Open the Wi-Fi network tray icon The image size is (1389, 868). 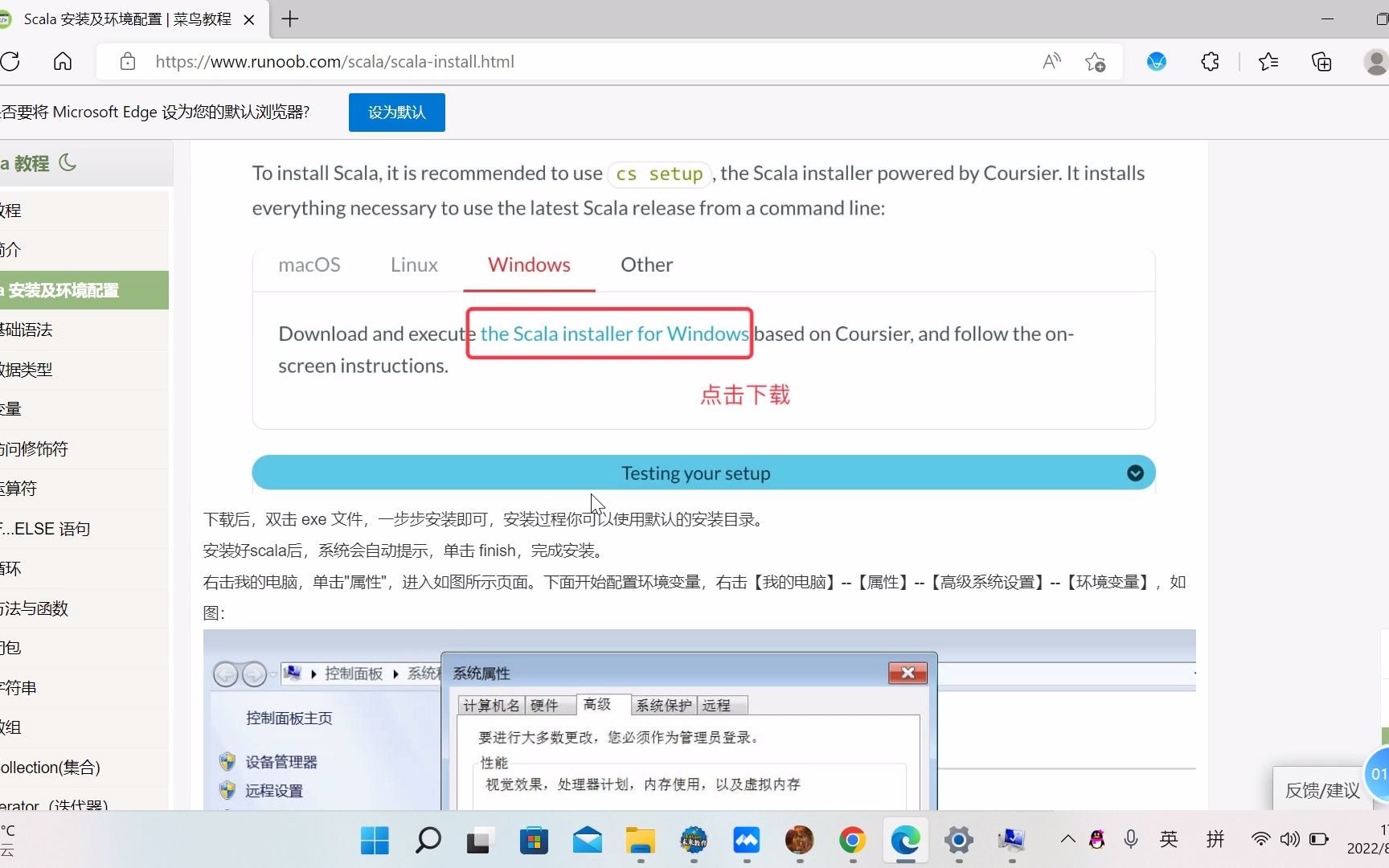[x=1260, y=840]
